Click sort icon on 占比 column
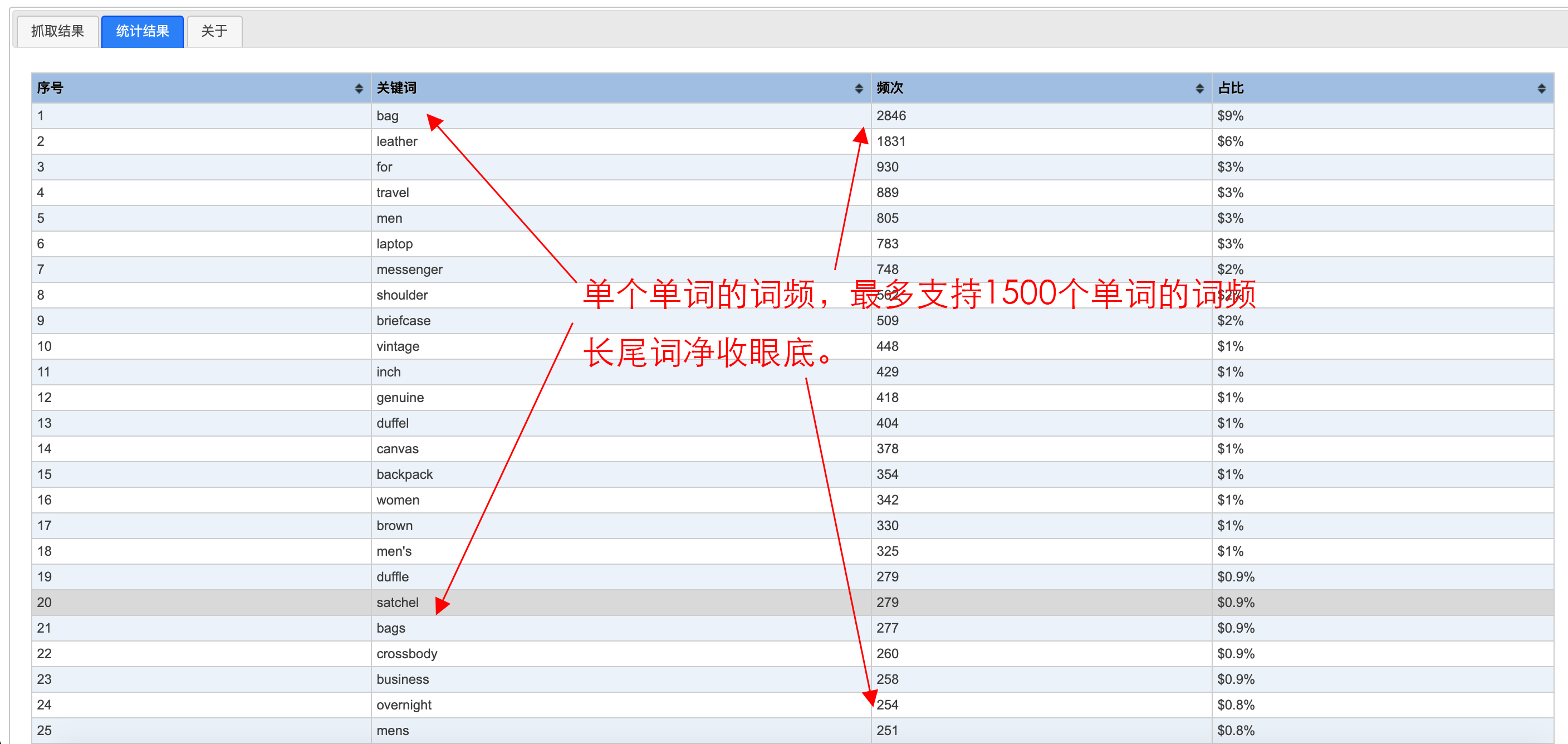 click(x=1541, y=89)
